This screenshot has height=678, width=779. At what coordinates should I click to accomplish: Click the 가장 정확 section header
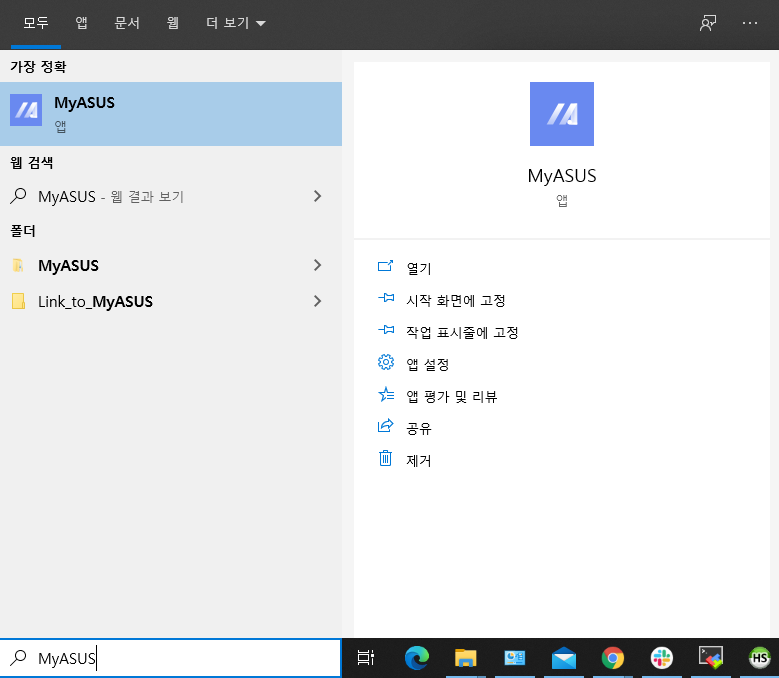tap(38, 67)
